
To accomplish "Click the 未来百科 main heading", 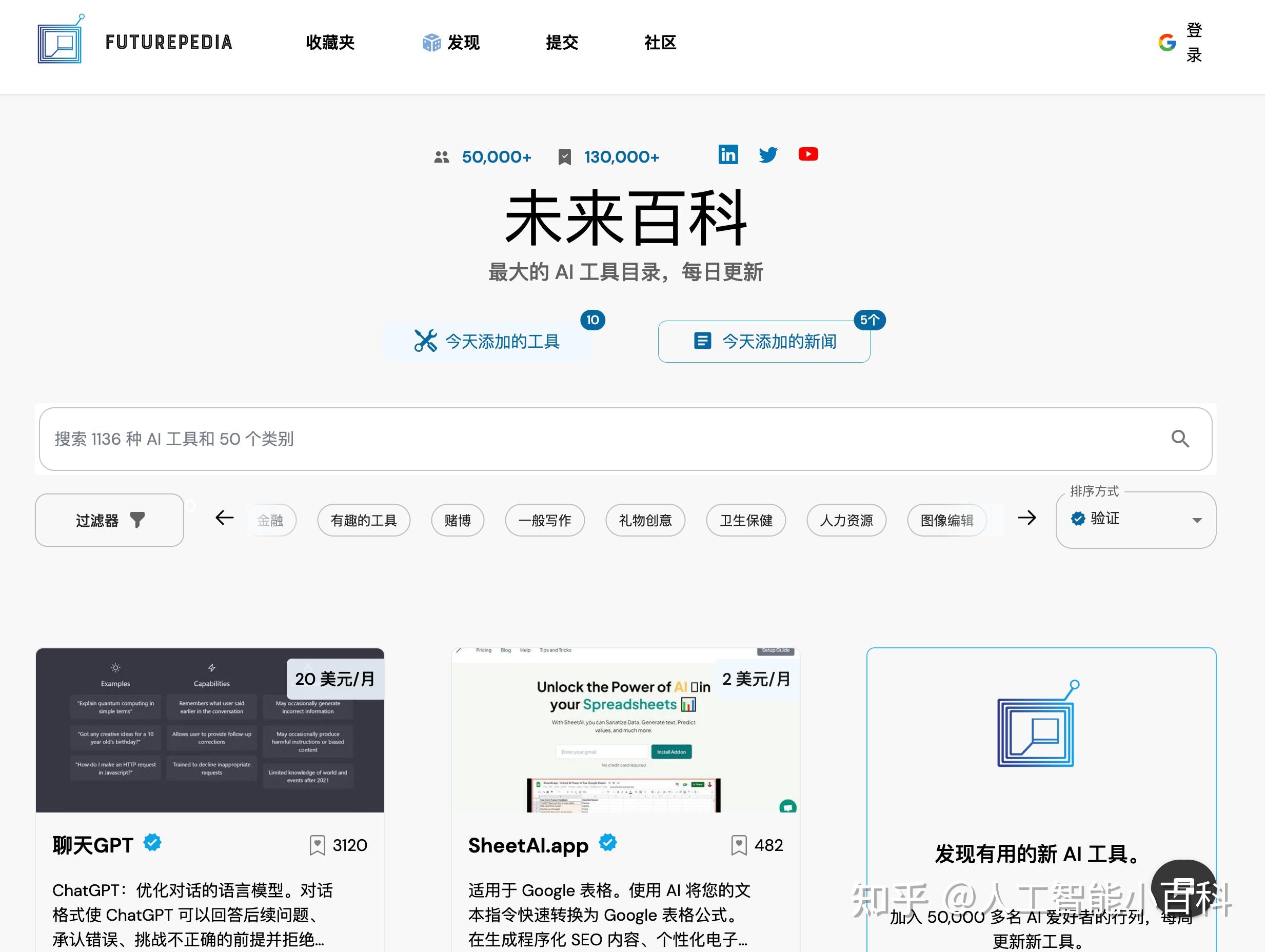I will coord(626,218).
